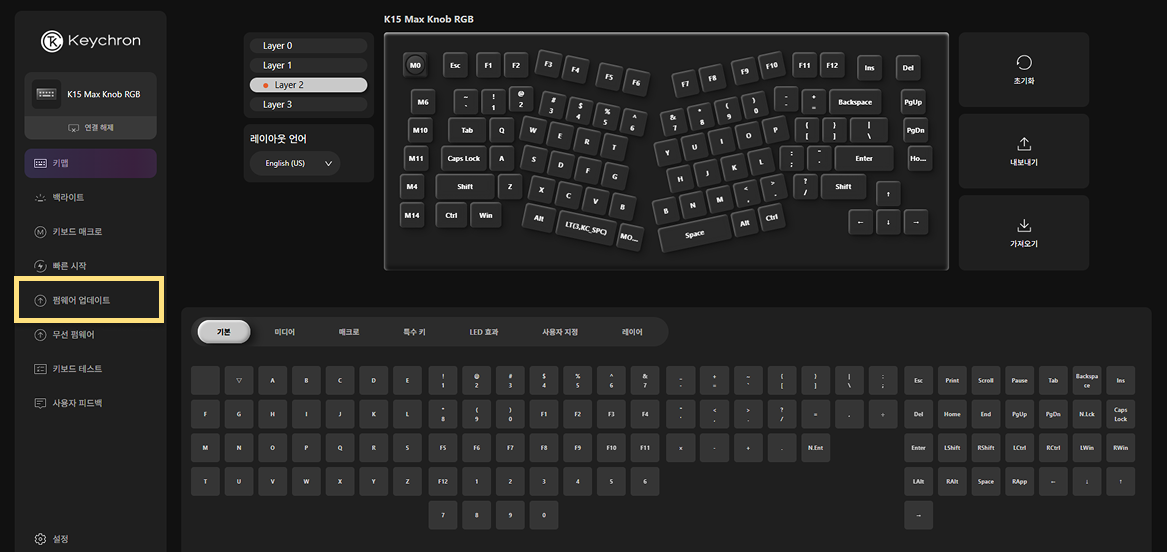This screenshot has height=556, width=1167.
Task: Open quick start (빠른 시작) page
Action: click(x=69, y=266)
